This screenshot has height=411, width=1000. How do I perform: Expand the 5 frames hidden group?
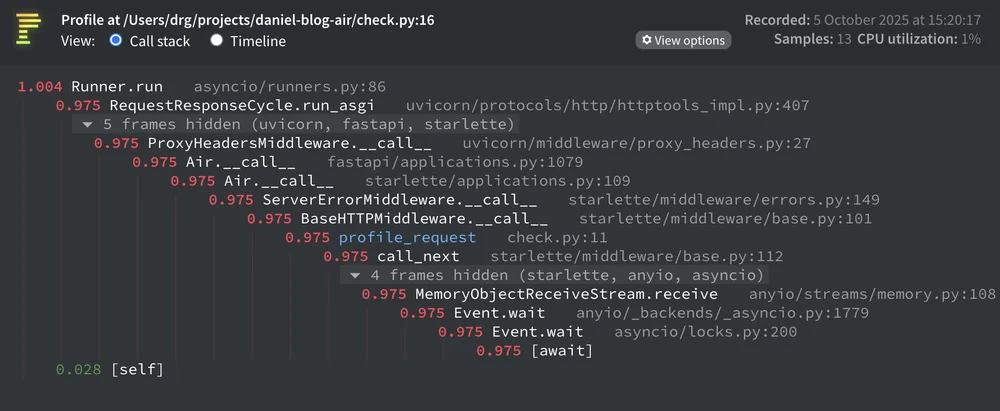click(x=293, y=124)
